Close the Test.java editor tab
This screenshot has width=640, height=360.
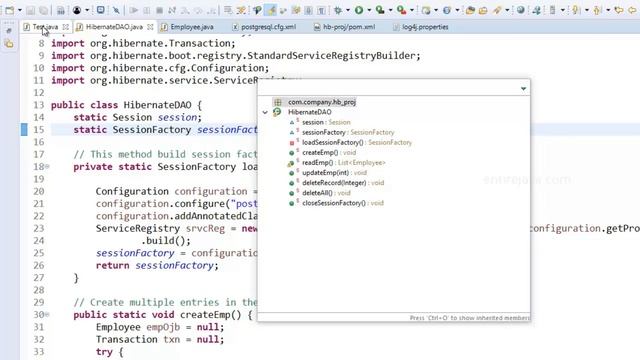(x=66, y=27)
